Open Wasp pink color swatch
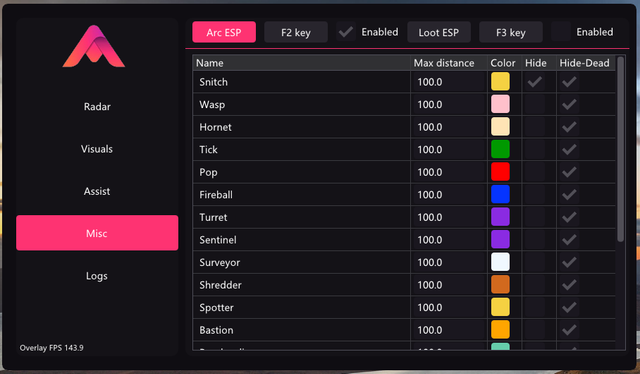Image resolution: width=640 pixels, height=374 pixels. click(500, 104)
